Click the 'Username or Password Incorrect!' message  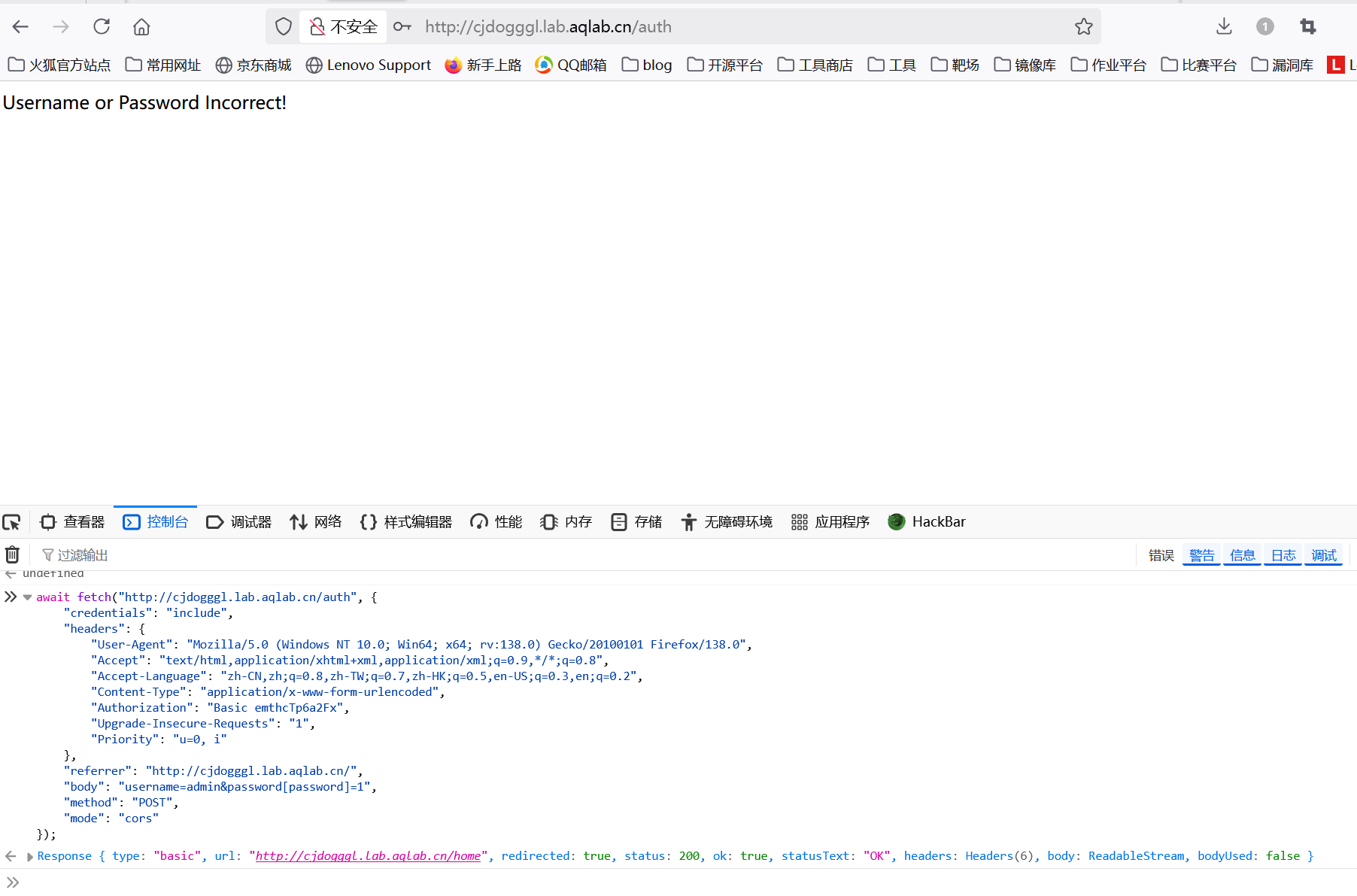click(x=144, y=103)
